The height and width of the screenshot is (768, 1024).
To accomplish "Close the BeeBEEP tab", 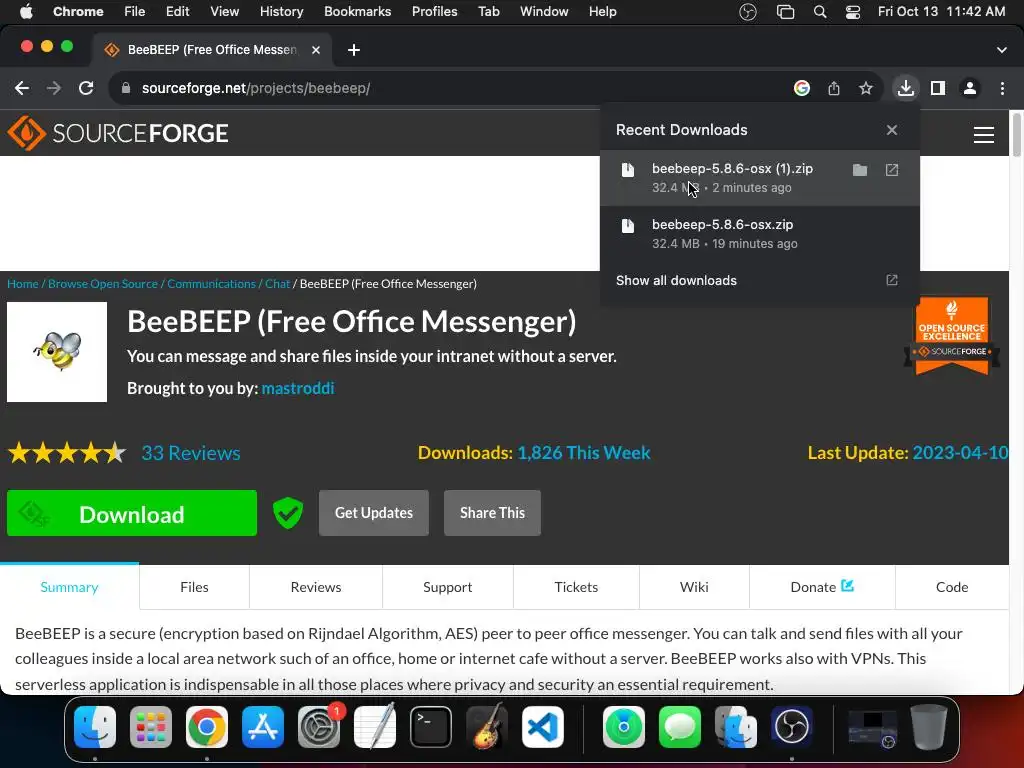I will 316,50.
